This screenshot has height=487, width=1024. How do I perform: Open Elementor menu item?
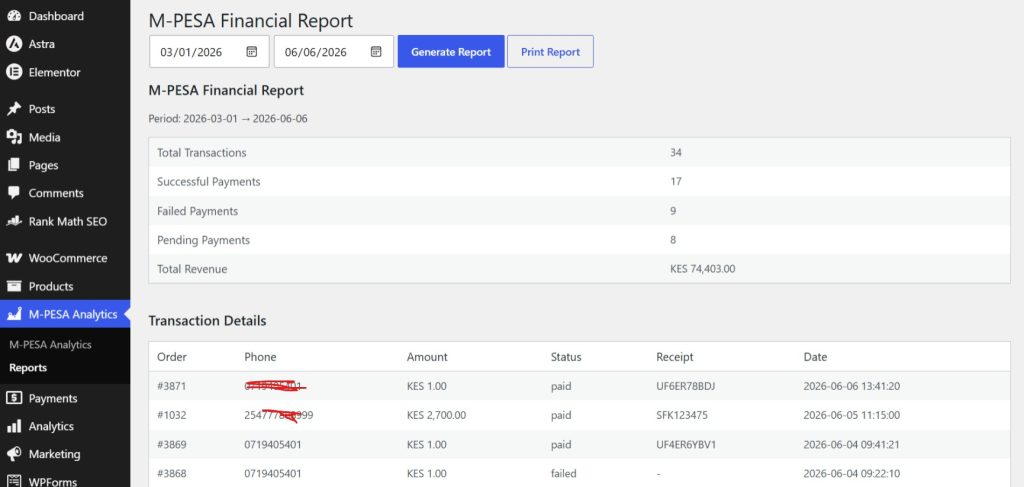point(55,72)
